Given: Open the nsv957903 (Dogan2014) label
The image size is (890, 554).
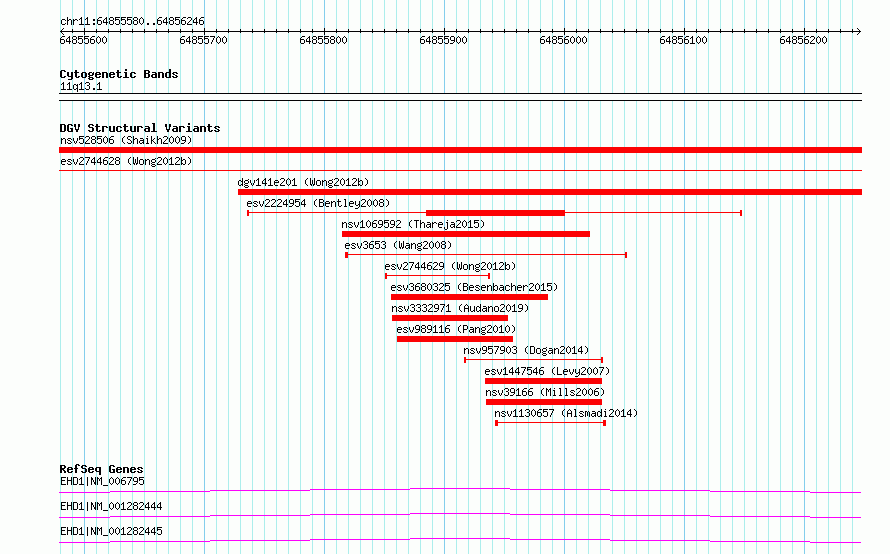Looking at the screenshot, I should (526, 350).
